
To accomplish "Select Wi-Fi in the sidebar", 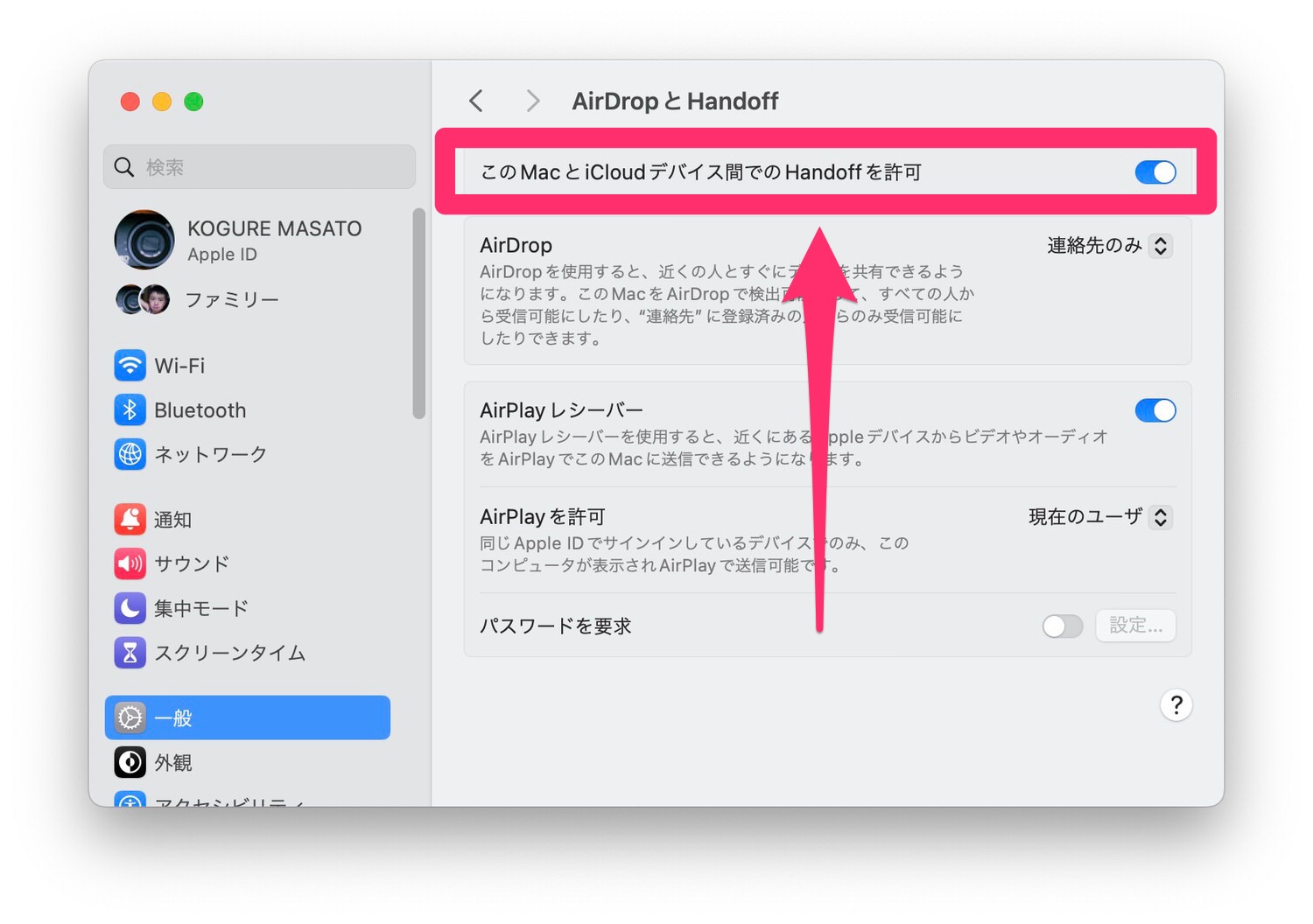I will pos(179,365).
